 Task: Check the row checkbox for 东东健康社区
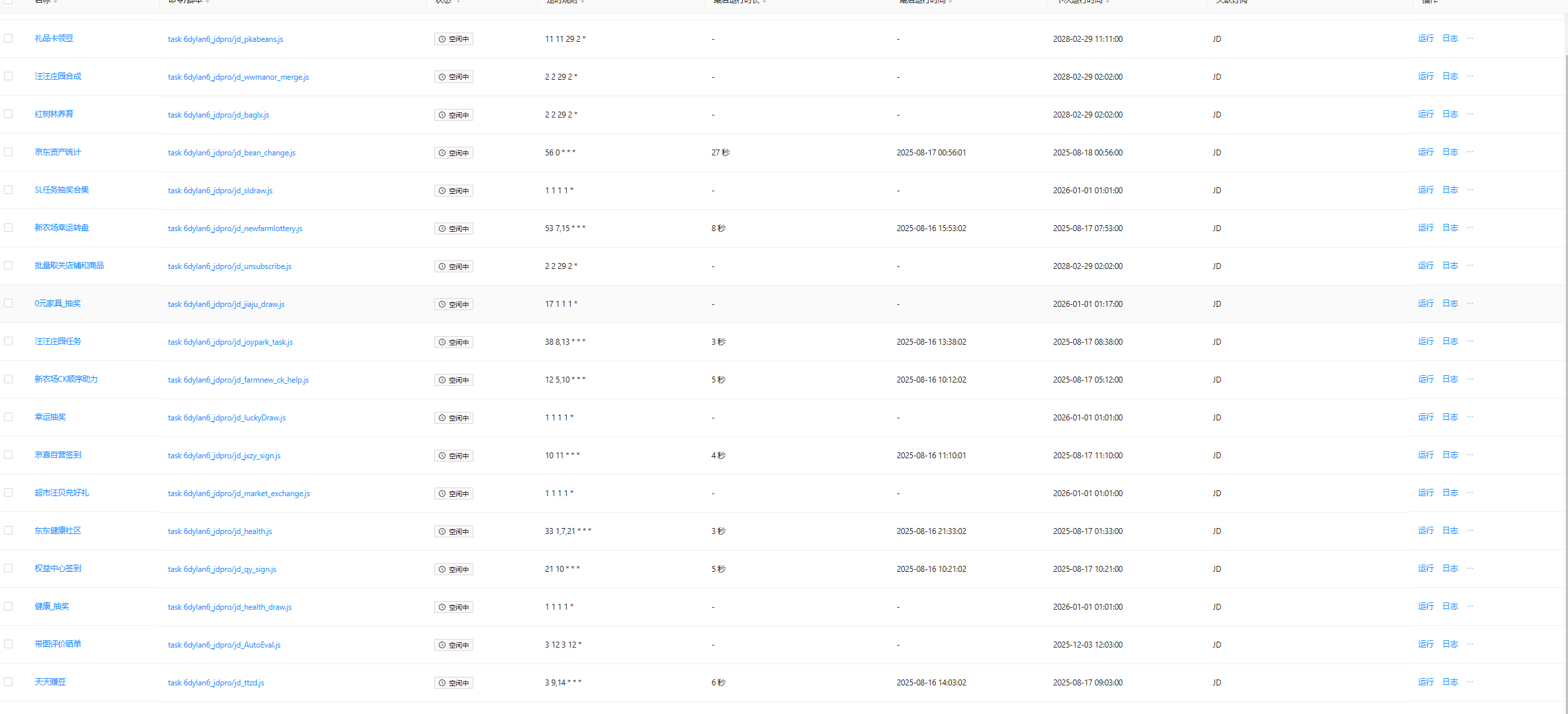pyautogui.click(x=9, y=531)
